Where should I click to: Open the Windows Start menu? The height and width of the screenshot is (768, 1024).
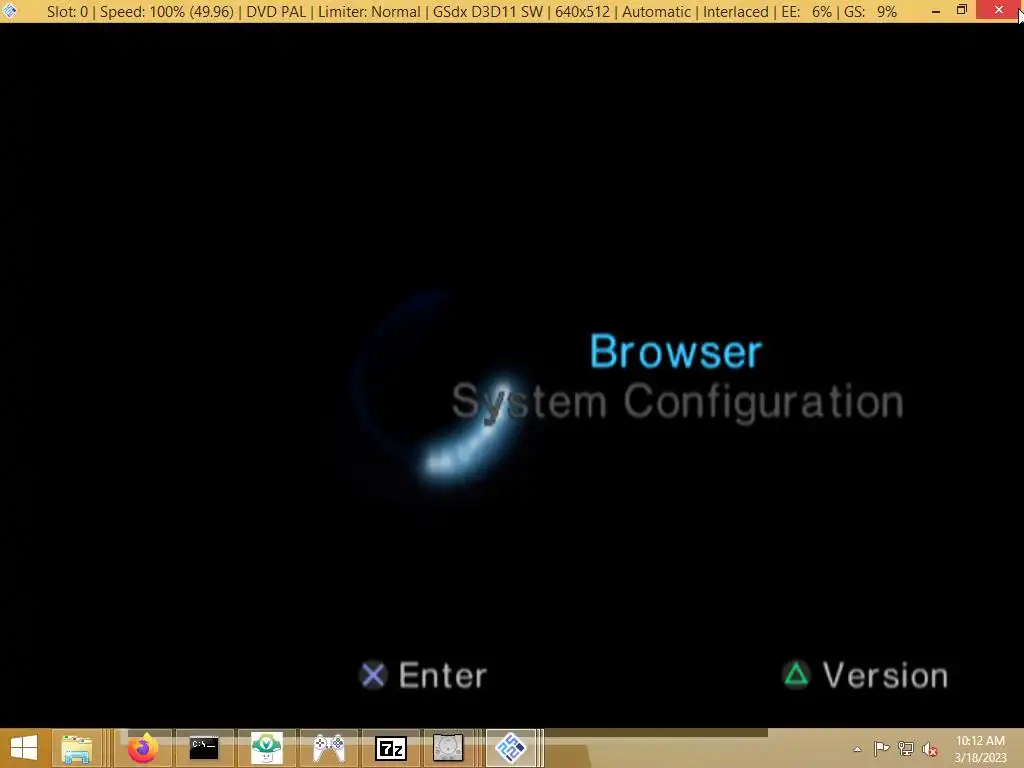pyautogui.click(x=24, y=748)
